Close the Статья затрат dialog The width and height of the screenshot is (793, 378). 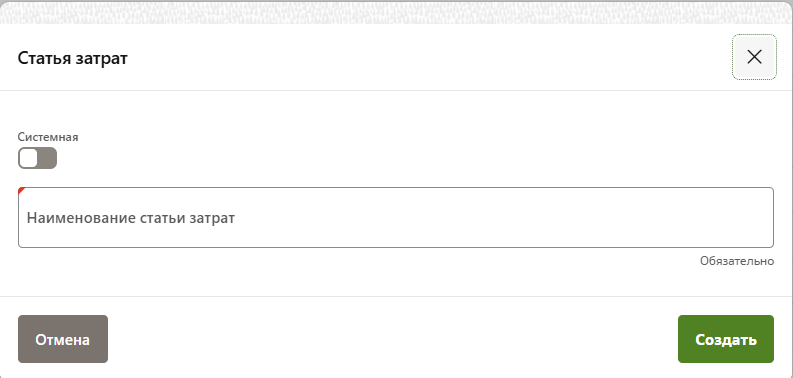(754, 57)
